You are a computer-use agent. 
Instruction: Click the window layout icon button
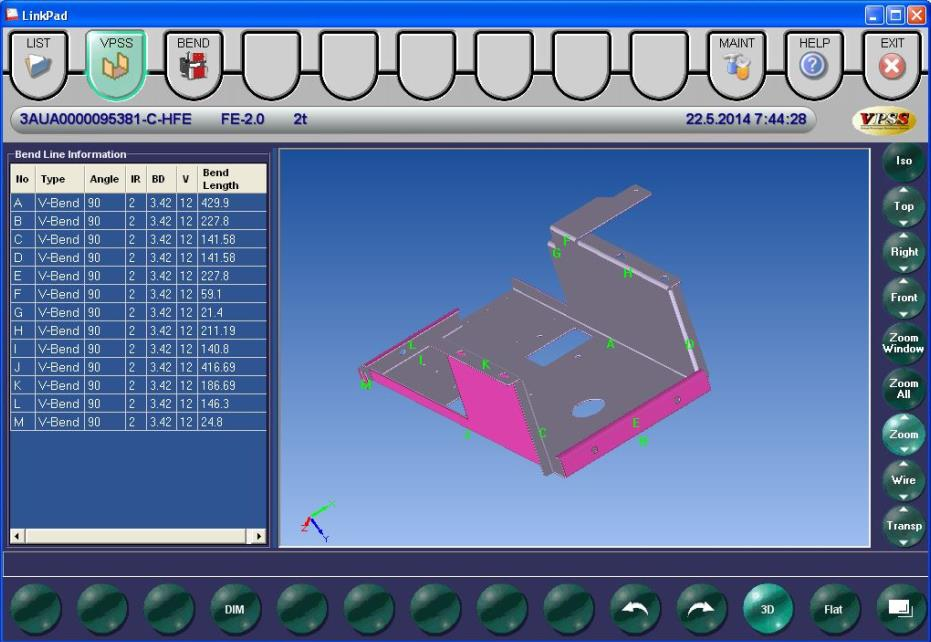[901, 609]
